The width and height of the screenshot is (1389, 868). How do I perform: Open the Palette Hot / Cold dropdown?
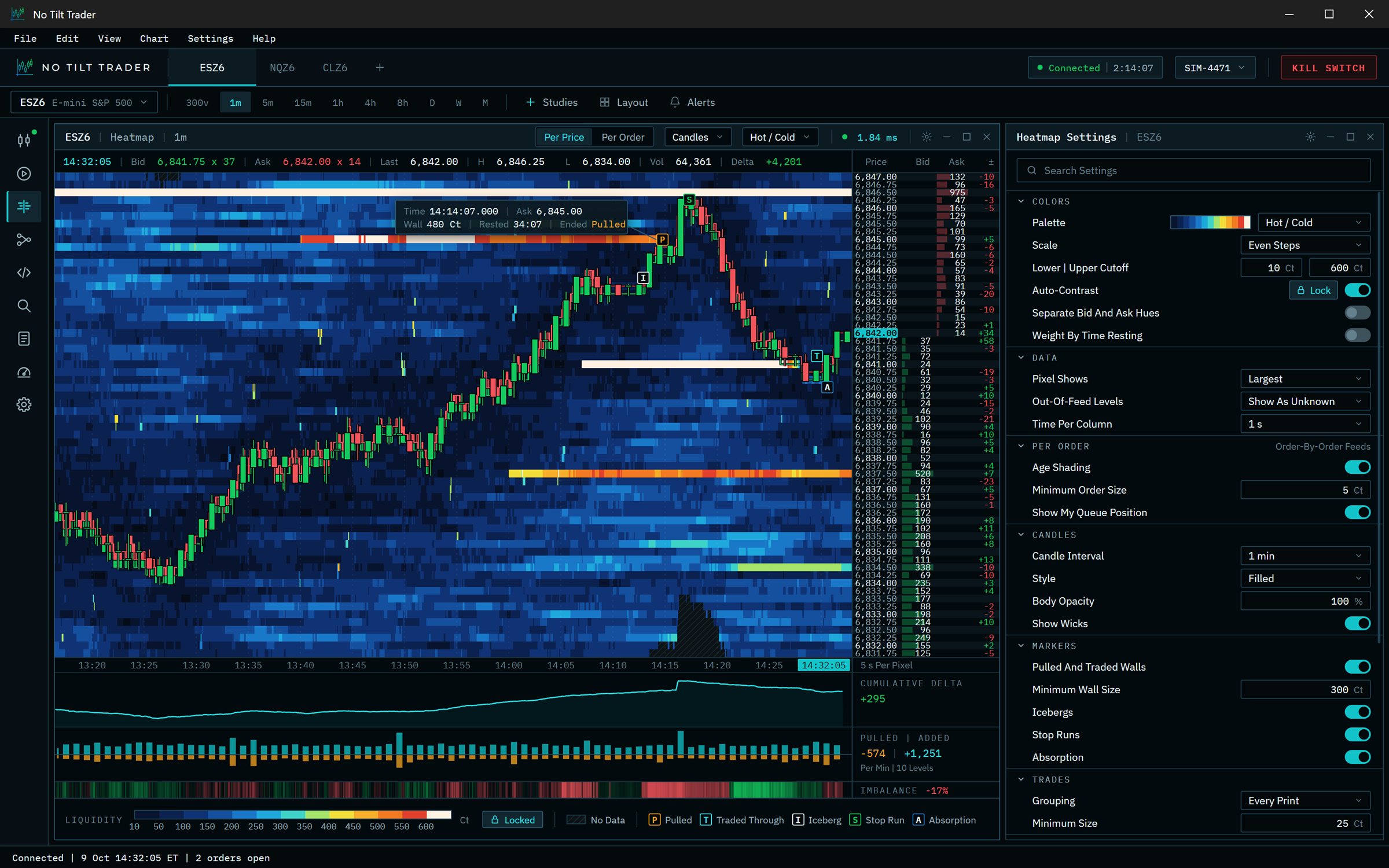point(1313,223)
